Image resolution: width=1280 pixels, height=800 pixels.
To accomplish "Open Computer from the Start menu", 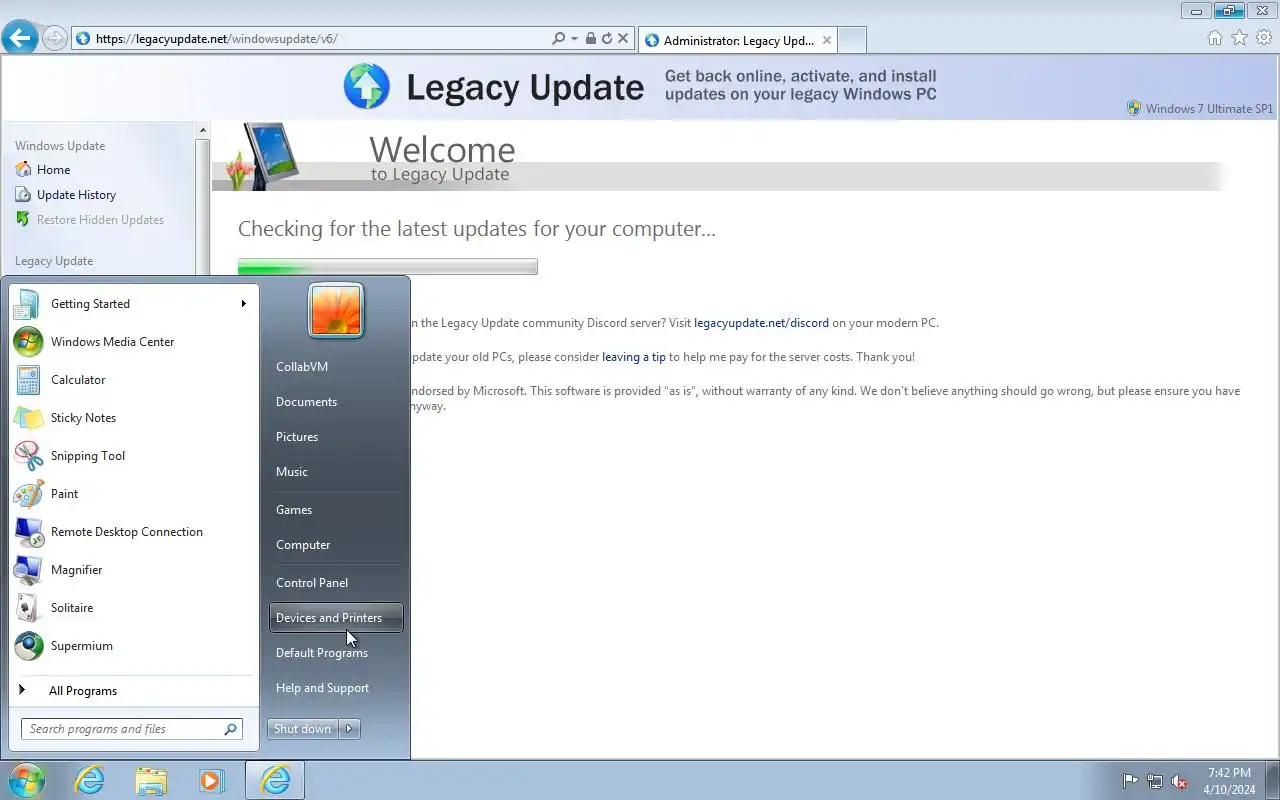I will point(335,545).
